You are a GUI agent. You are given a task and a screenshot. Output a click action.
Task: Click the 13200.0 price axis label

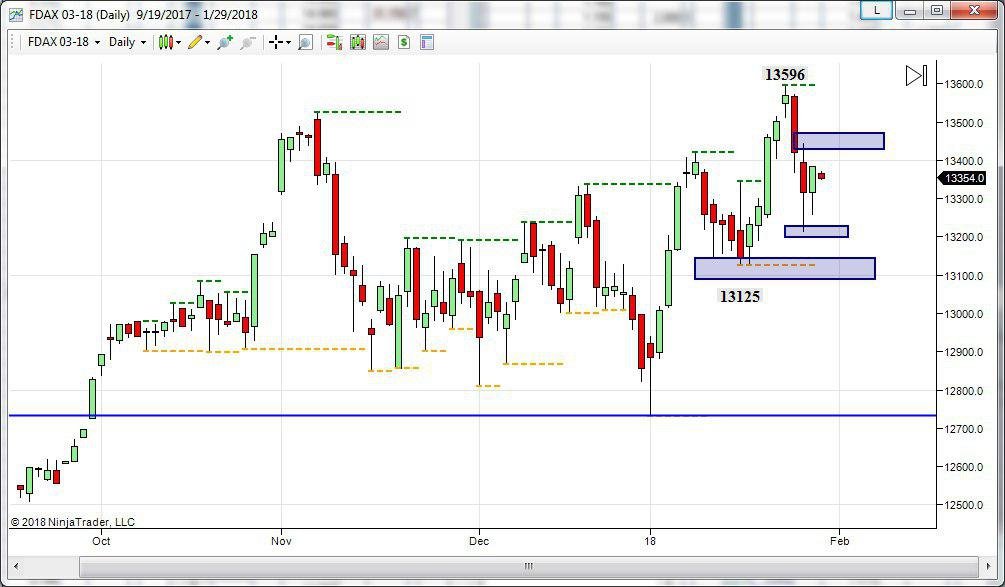click(963, 237)
